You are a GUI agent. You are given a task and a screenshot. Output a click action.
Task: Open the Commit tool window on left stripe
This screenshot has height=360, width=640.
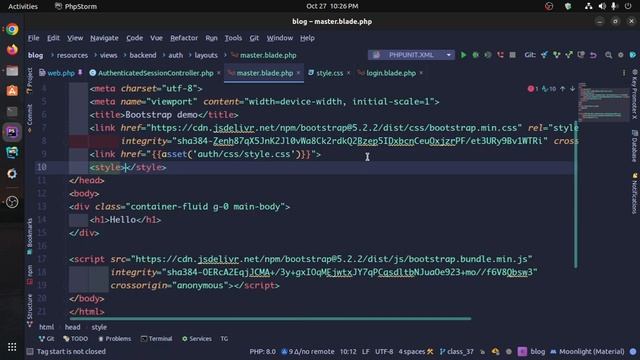coord(29,118)
